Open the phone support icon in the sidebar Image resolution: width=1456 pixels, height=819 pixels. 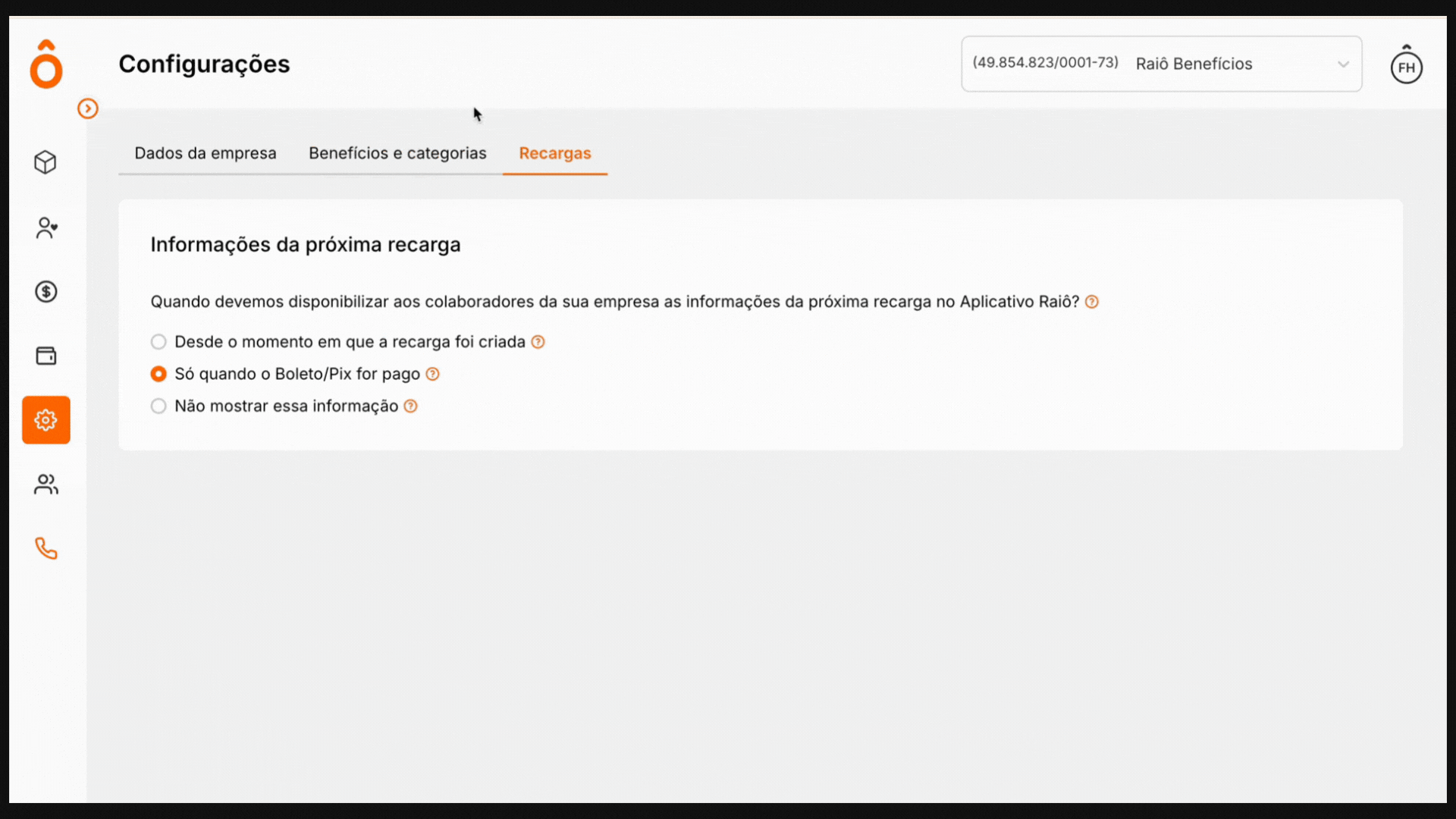pyautogui.click(x=45, y=548)
